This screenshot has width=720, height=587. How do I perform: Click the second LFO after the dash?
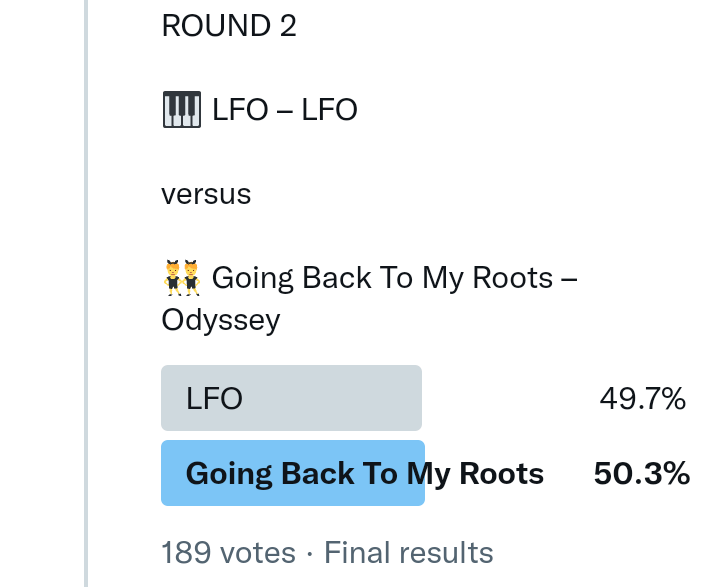(x=330, y=110)
